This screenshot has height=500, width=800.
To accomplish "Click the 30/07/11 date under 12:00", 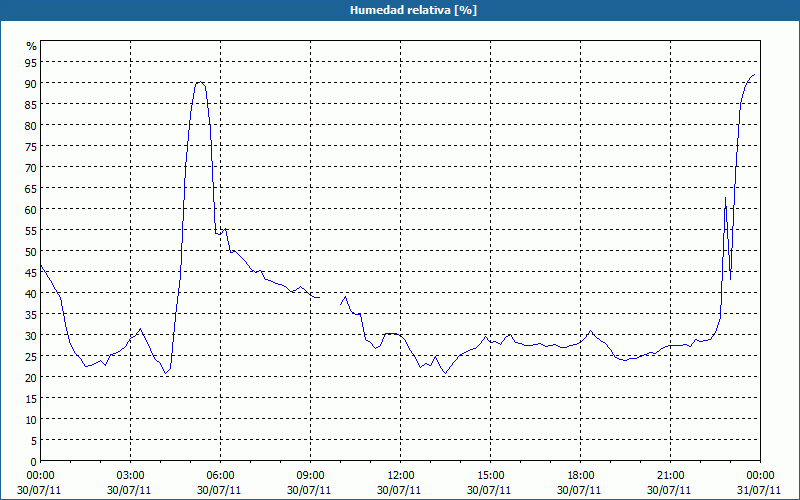I will click(x=399, y=490).
